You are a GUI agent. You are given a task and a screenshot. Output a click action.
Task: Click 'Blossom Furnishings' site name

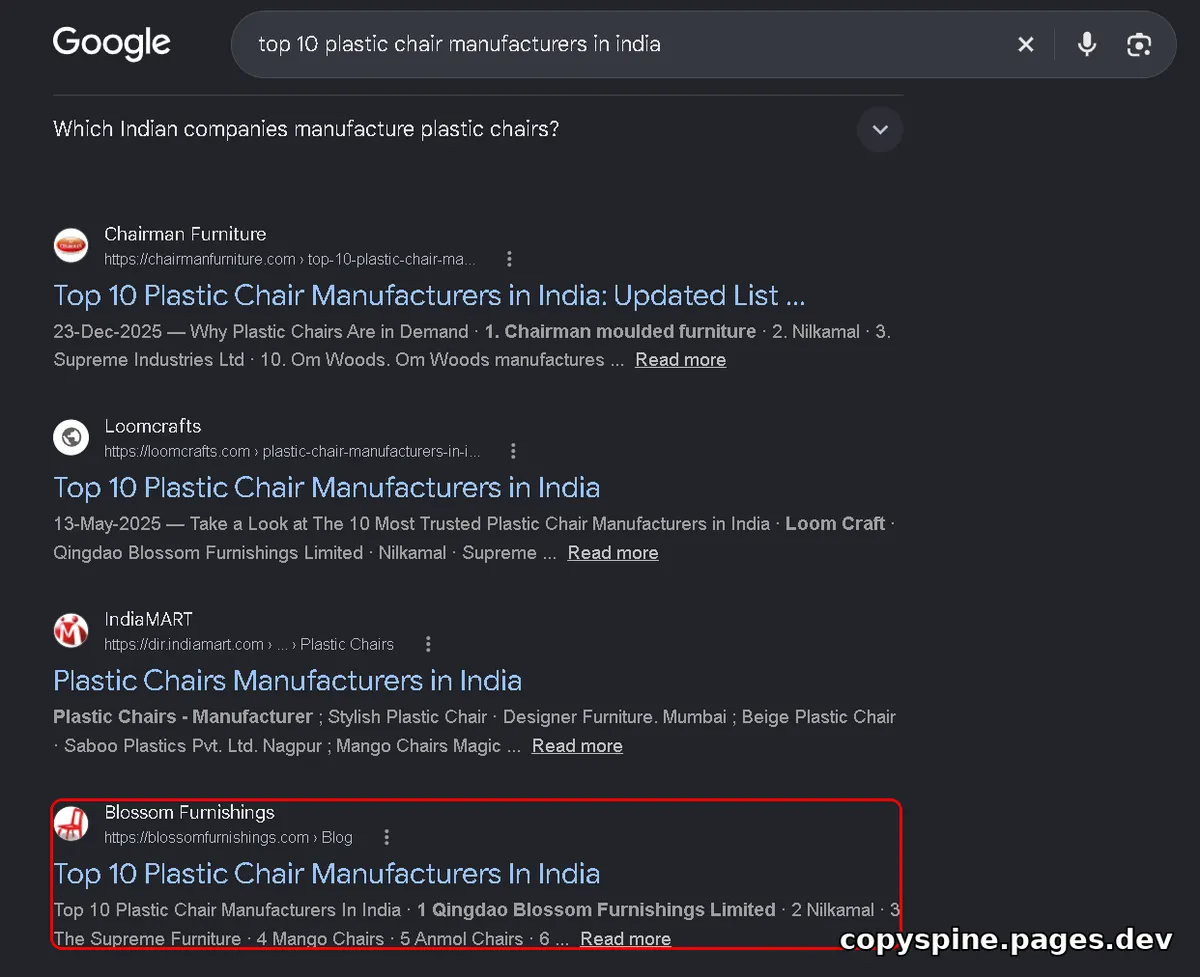click(189, 812)
